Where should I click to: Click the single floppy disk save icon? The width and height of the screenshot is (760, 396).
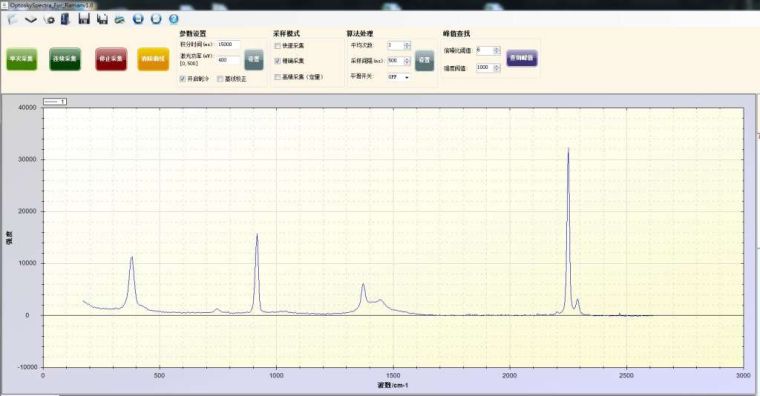click(84, 19)
